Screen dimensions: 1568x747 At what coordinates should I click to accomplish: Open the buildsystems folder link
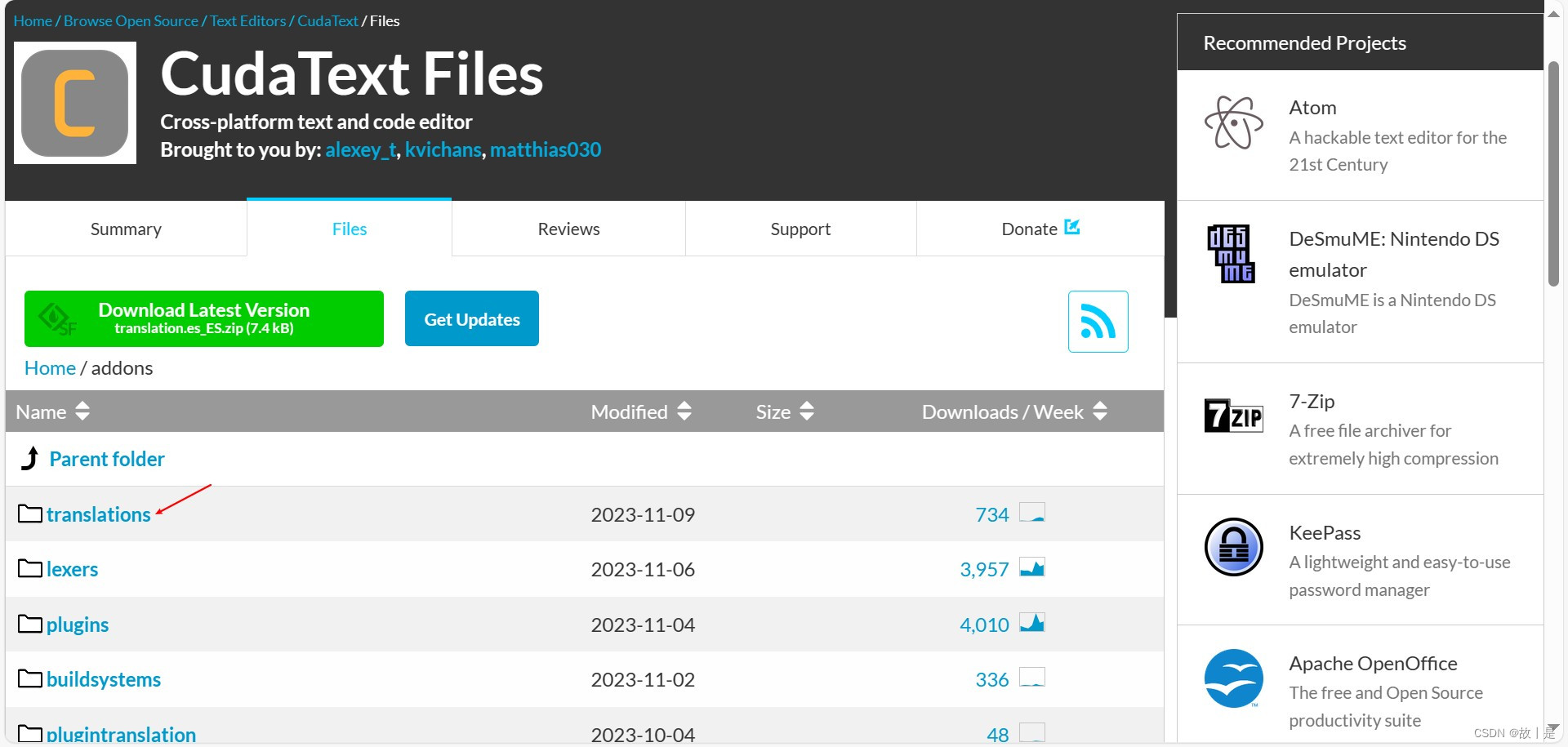[104, 679]
